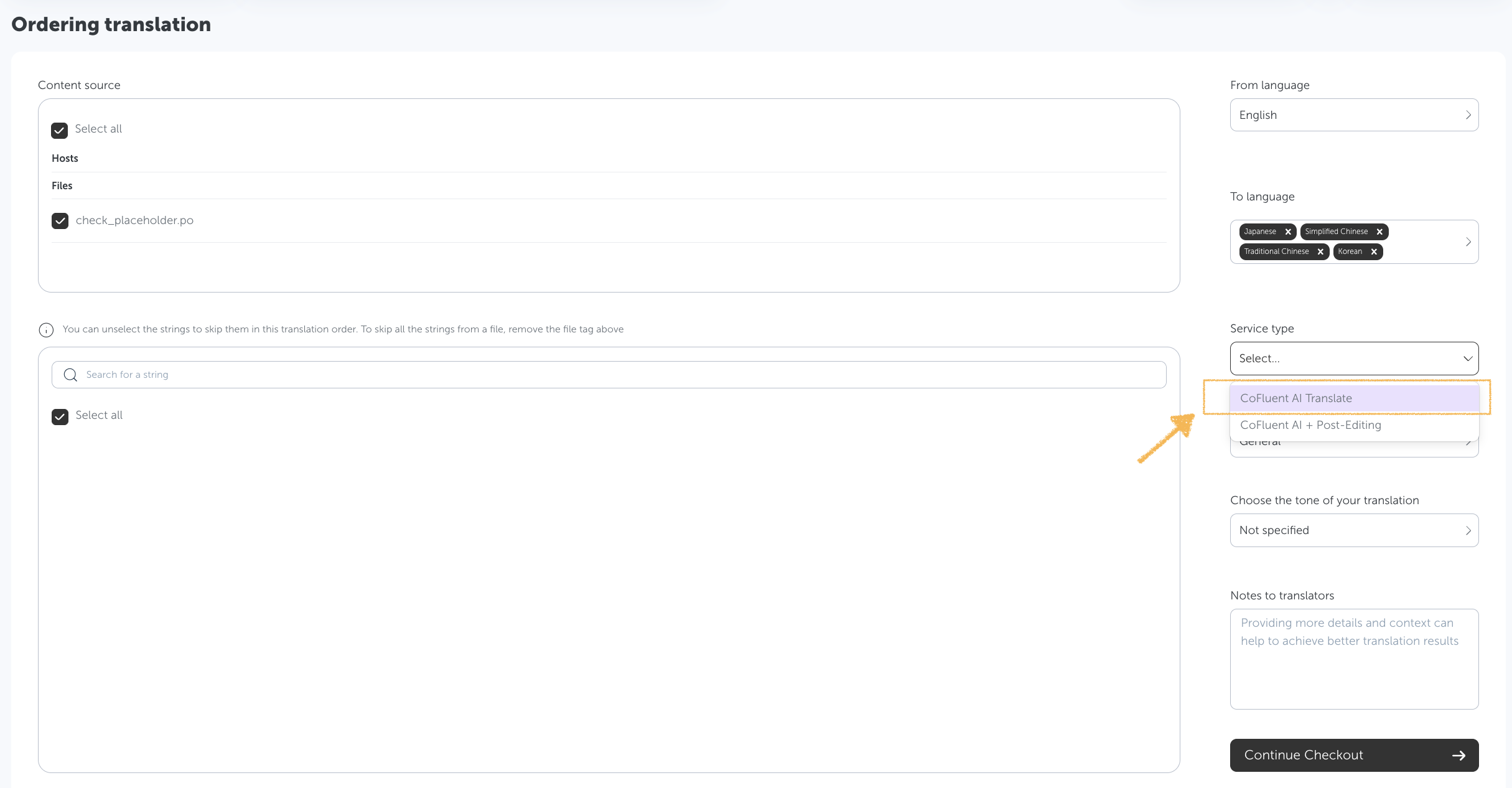Remove the Traditional Chinese language tag
1512x788 pixels.
1320,251
